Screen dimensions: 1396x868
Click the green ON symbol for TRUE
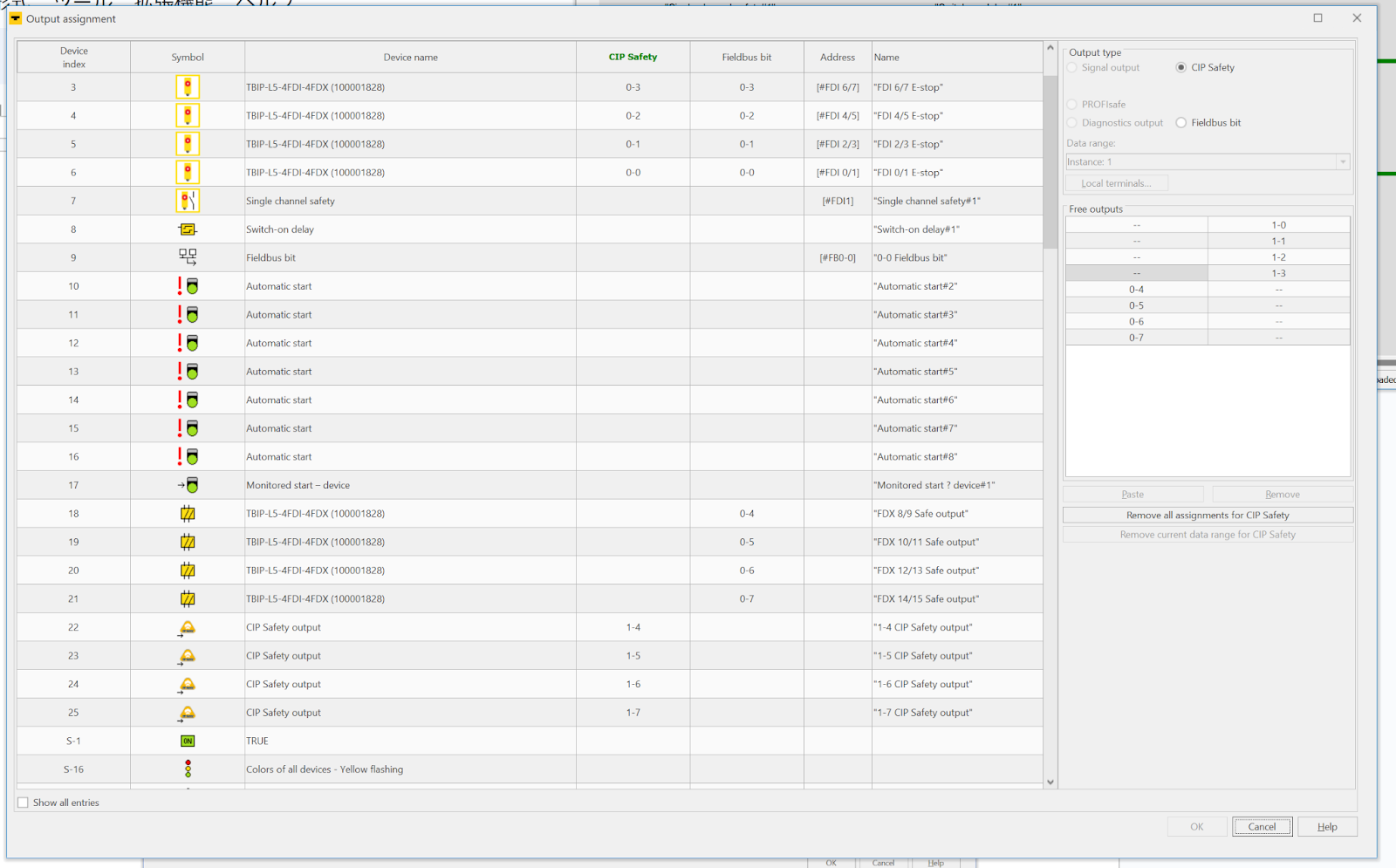(x=188, y=741)
